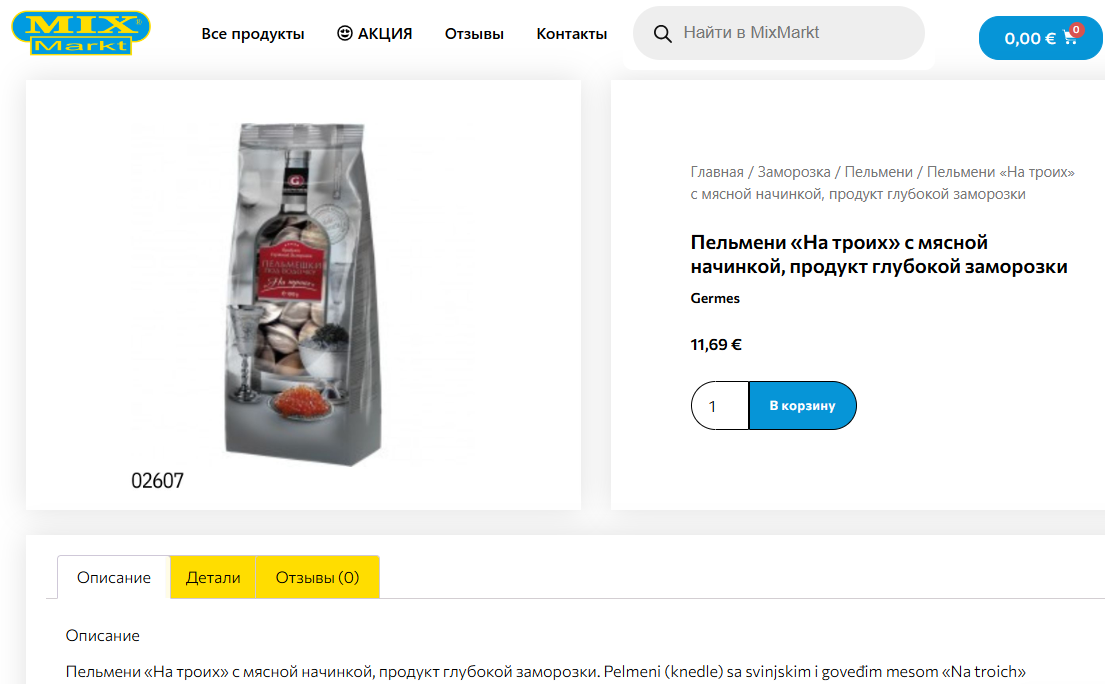
Task: Open the Отзывы menu item
Action: tap(474, 34)
